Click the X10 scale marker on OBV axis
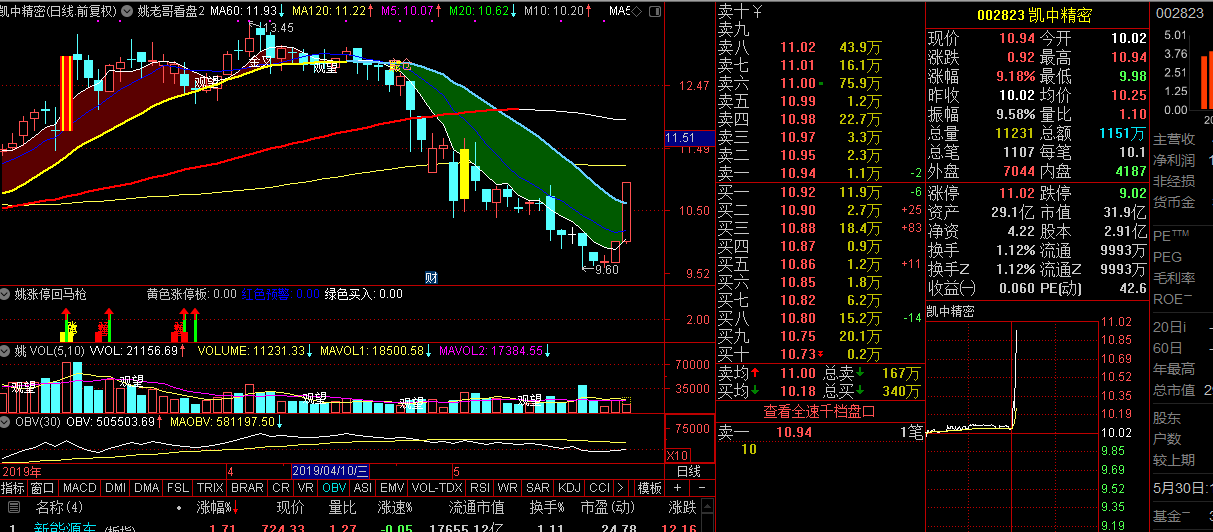 tap(678, 454)
